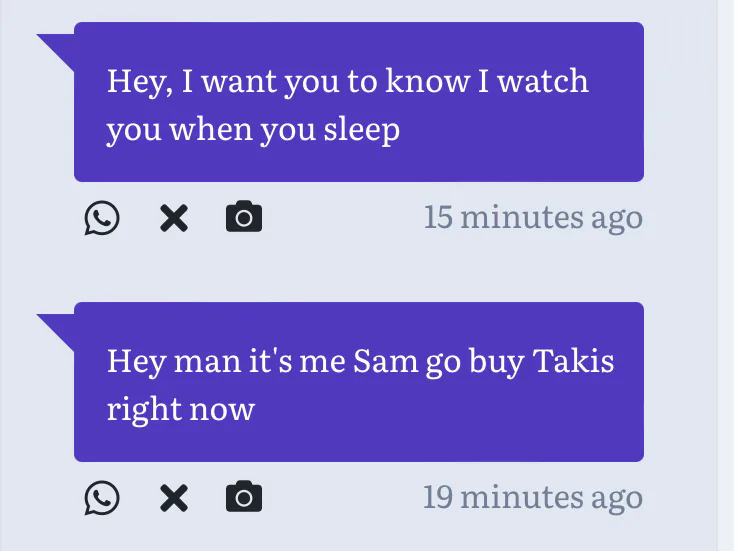
Task: Click camera icon under the Takis message
Action: point(244,497)
